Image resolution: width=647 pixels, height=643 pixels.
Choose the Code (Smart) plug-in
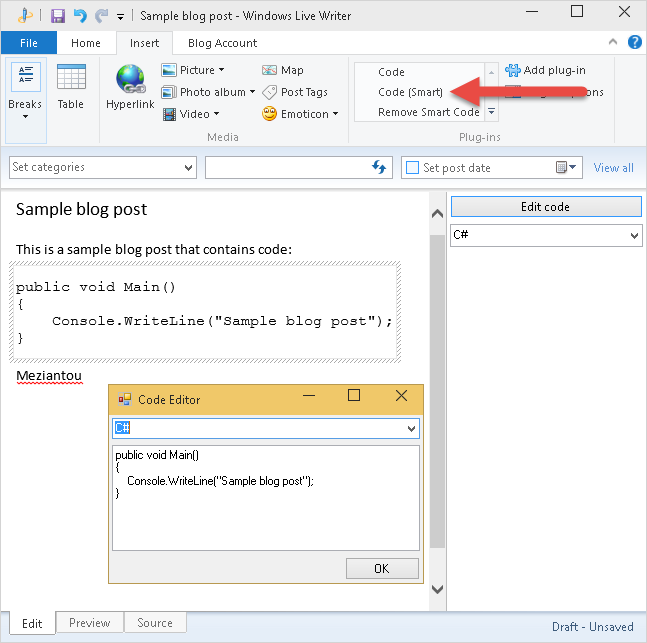tap(410, 92)
